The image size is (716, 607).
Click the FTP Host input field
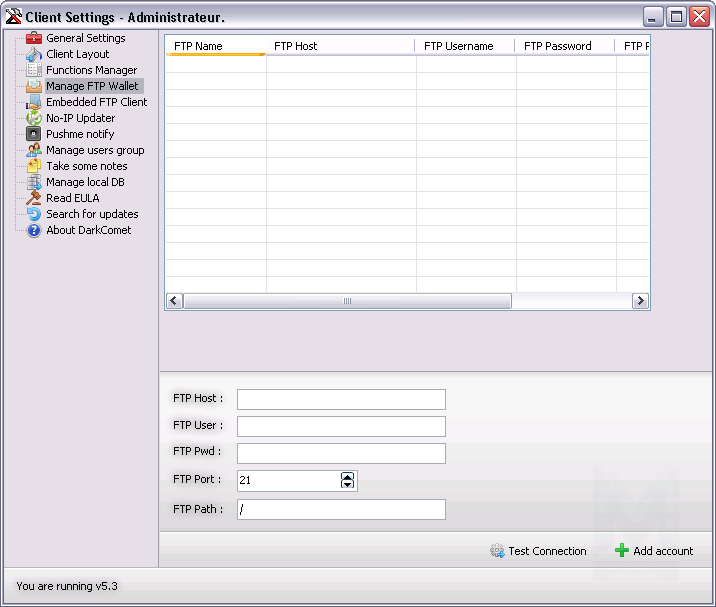click(341, 400)
